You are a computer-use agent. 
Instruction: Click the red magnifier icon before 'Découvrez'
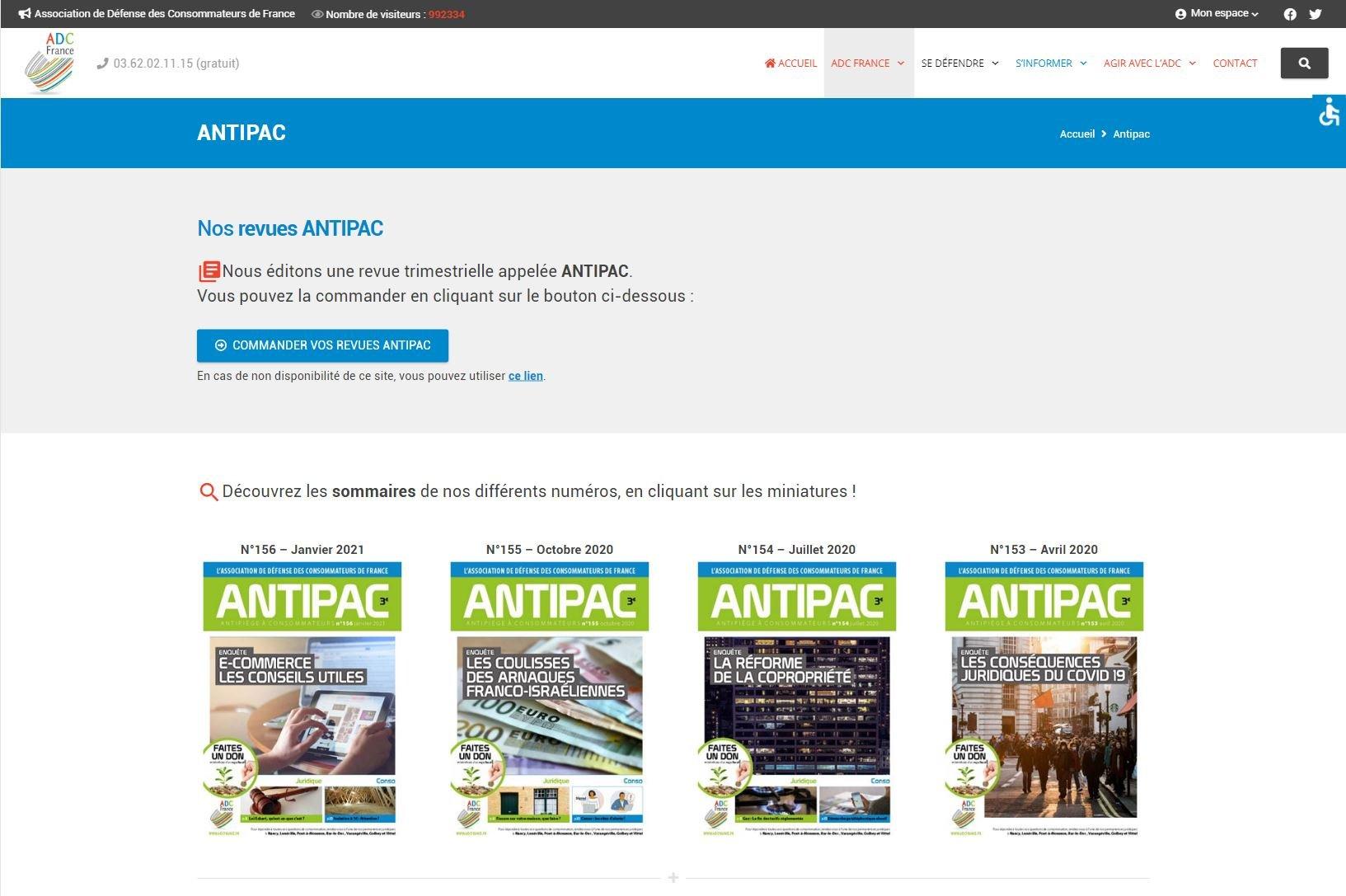tap(209, 492)
